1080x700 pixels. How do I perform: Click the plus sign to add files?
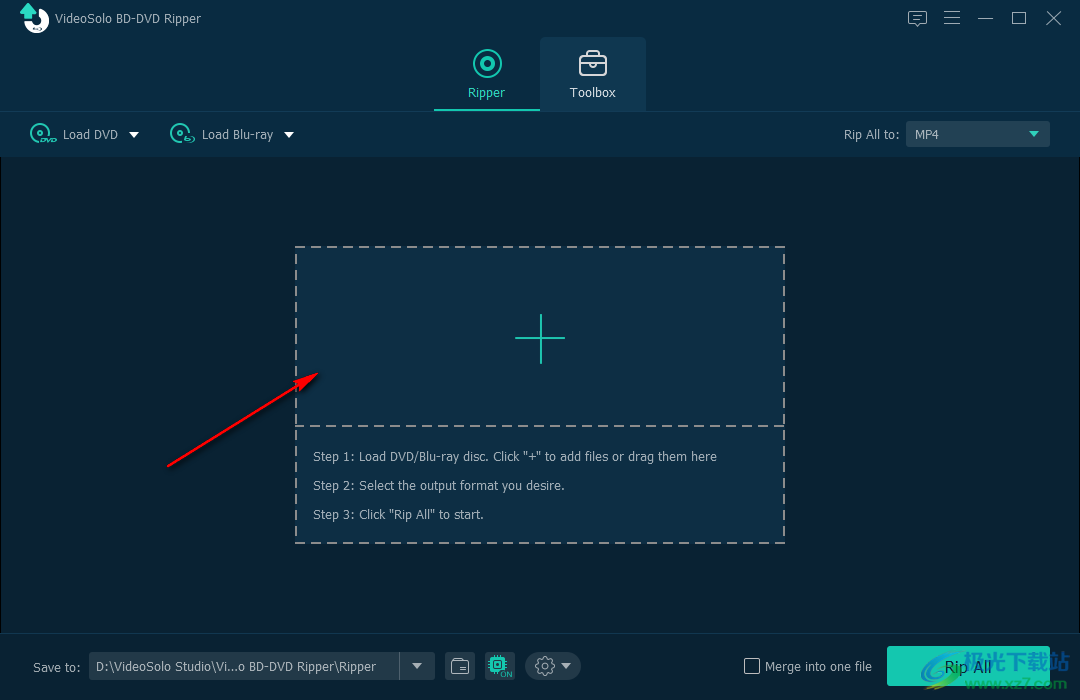541,338
